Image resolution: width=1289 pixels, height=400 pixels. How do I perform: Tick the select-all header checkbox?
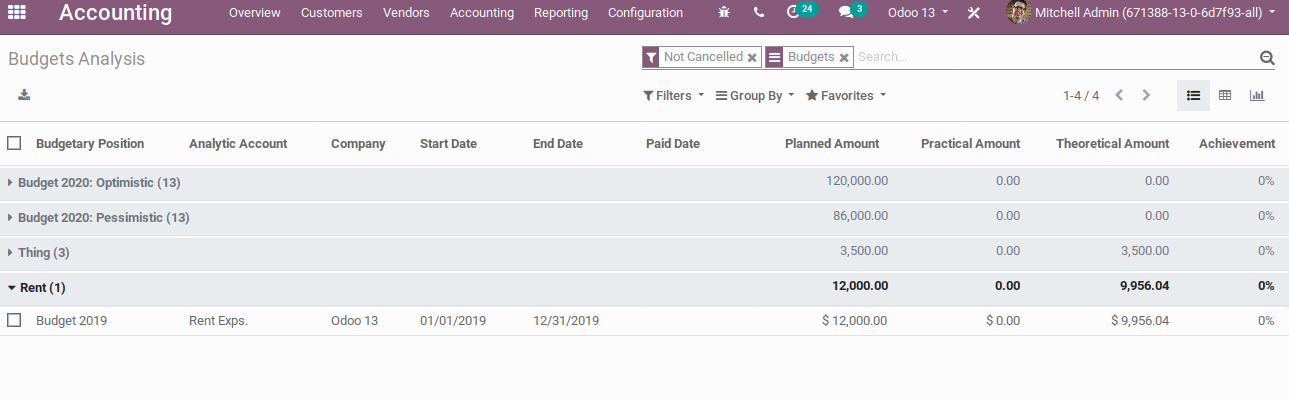tap(14, 143)
